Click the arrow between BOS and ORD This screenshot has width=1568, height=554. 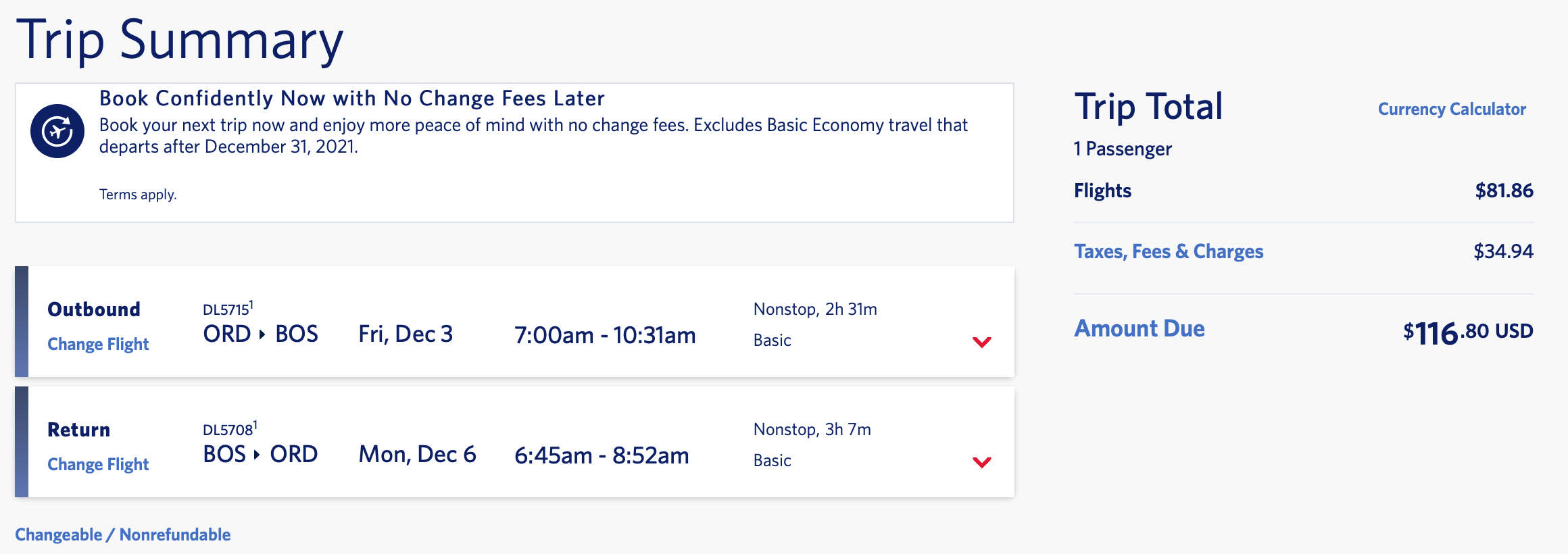(257, 455)
